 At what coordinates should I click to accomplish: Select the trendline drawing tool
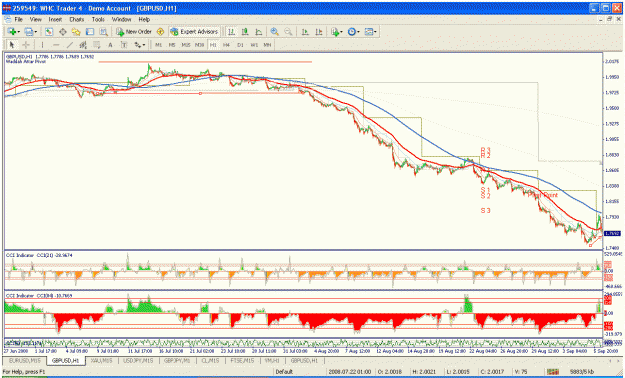tap(70, 45)
